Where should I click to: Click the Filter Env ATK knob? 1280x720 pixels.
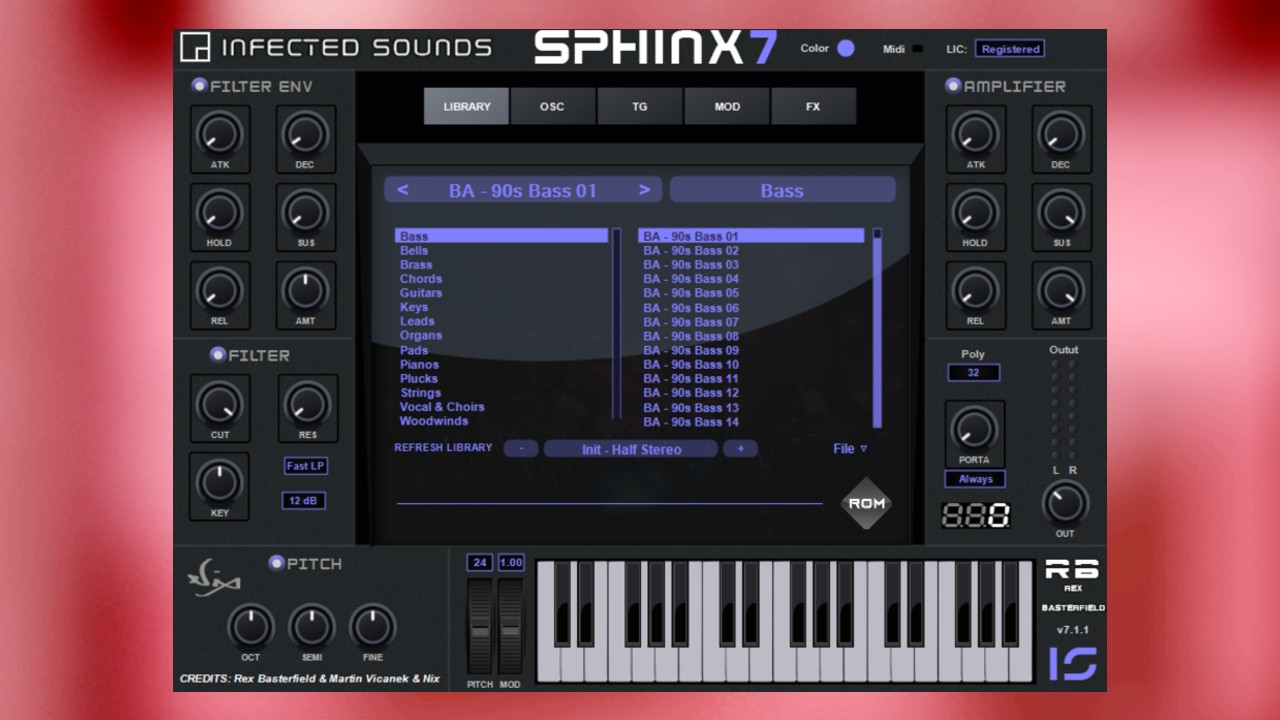(x=219, y=133)
